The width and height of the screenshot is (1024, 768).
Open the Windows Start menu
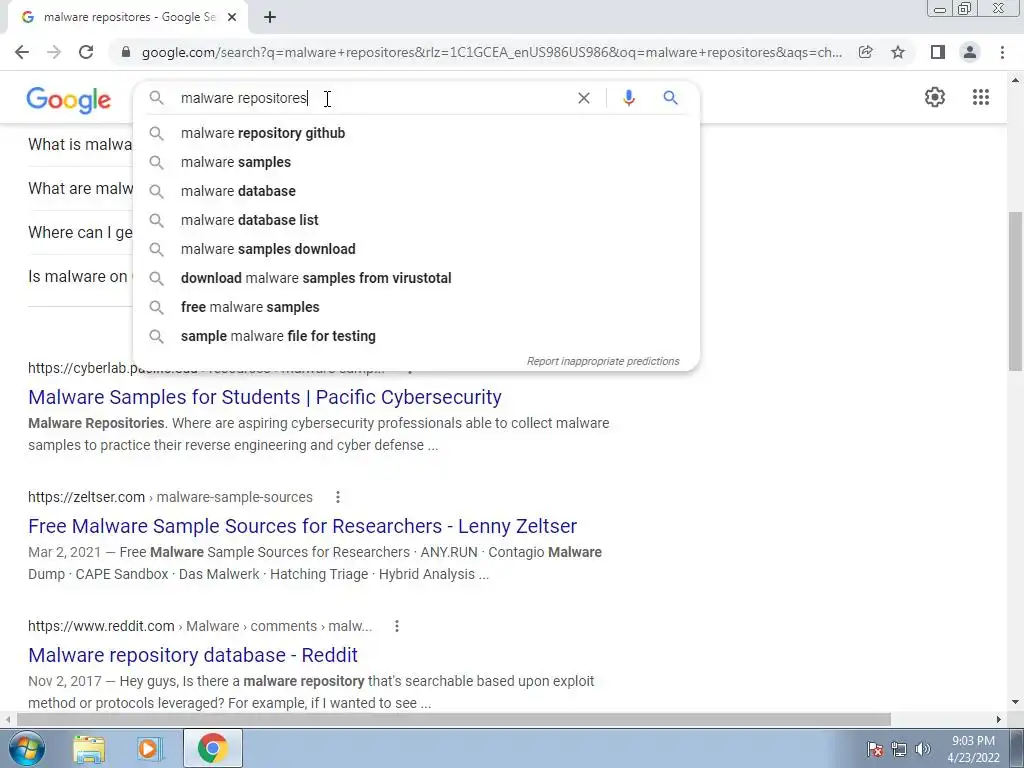point(26,748)
